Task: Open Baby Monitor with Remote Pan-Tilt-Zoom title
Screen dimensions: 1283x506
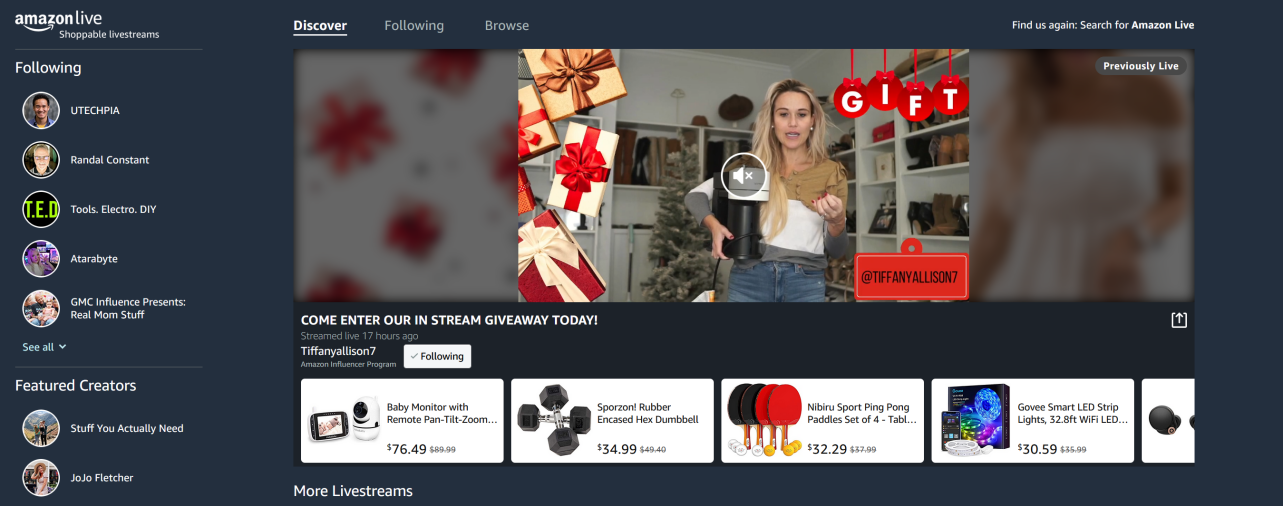Action: click(x=441, y=413)
